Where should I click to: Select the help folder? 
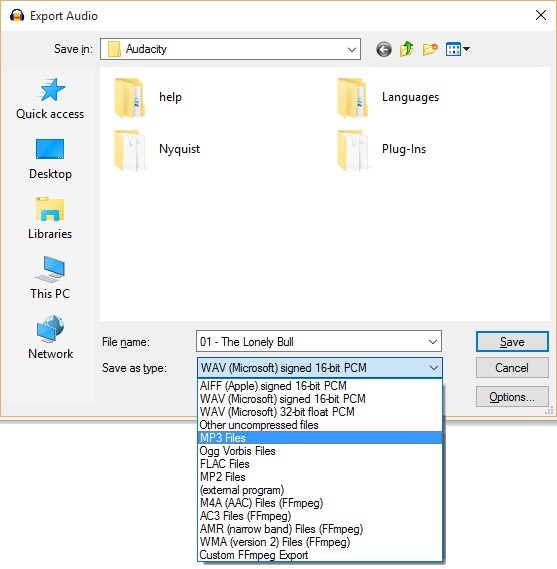pos(149,98)
